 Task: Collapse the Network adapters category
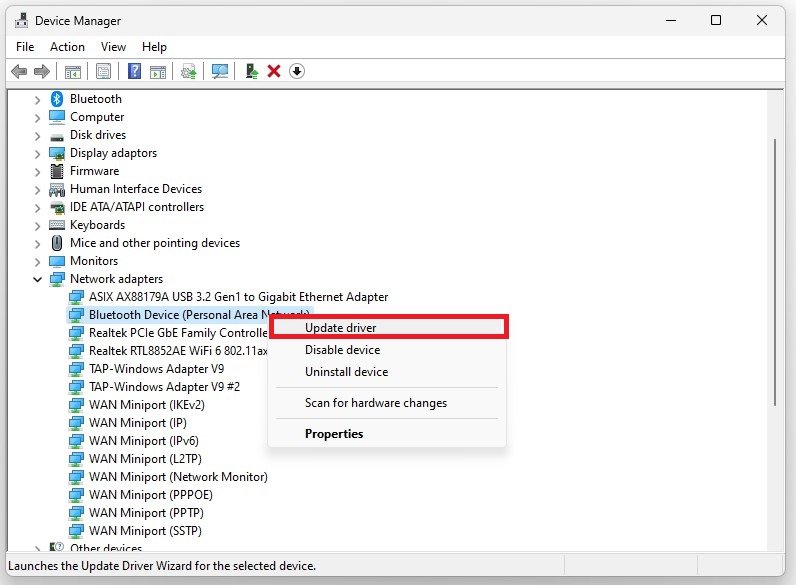tap(37, 279)
